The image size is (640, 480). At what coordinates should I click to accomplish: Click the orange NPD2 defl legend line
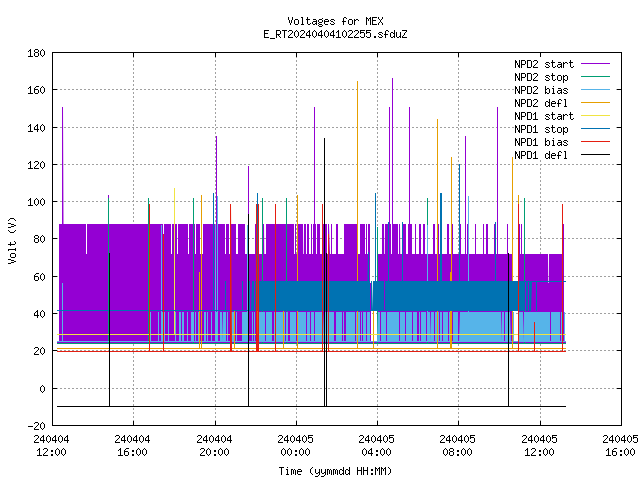coord(596,102)
